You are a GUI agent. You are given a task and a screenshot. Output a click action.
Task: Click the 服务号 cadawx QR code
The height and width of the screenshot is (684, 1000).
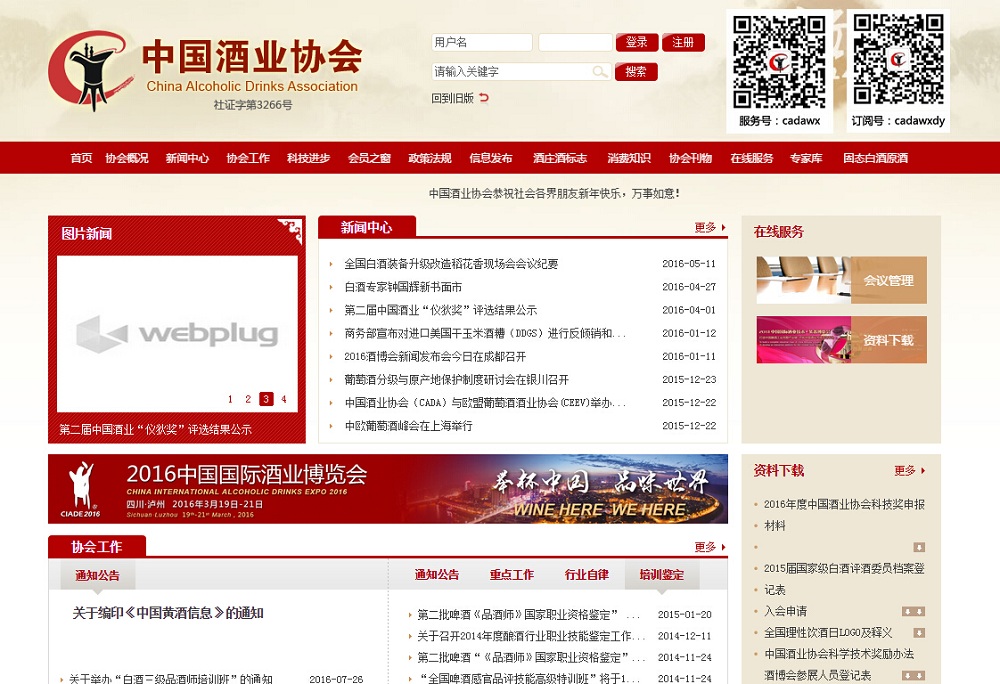[x=779, y=62]
